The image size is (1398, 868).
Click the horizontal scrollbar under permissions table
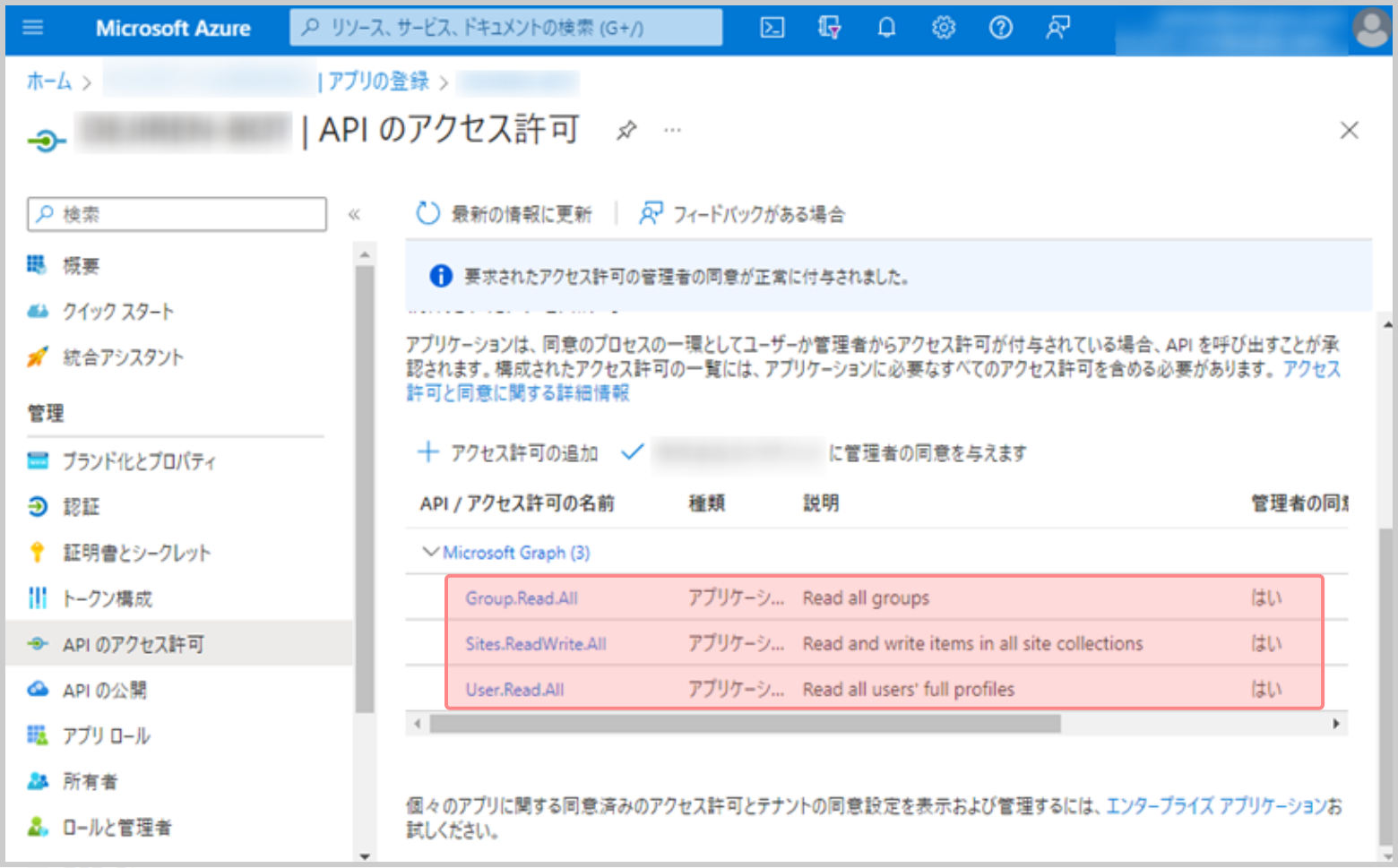point(744,724)
